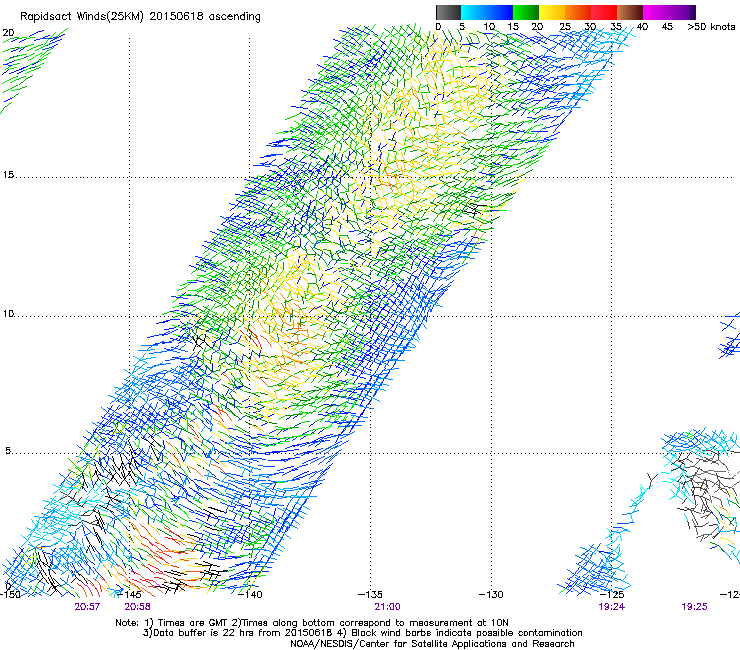This screenshot has width=740, height=650.
Task: Click the '40' color scale label
Action: tap(642, 27)
